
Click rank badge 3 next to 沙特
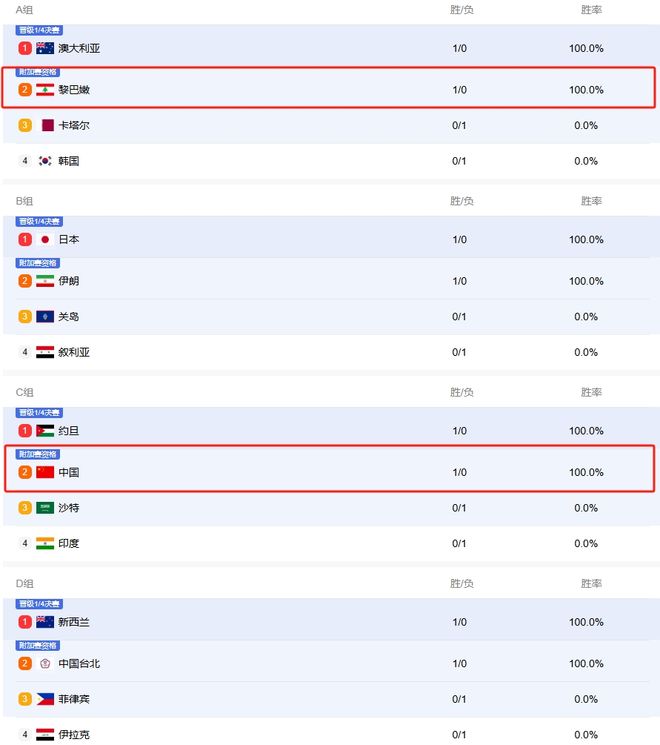[25, 508]
